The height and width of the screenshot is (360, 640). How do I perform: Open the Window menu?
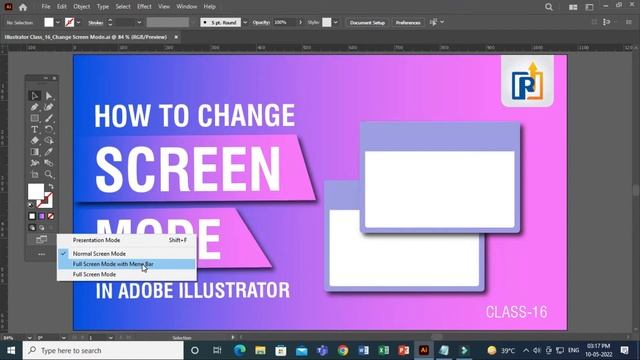click(x=187, y=7)
